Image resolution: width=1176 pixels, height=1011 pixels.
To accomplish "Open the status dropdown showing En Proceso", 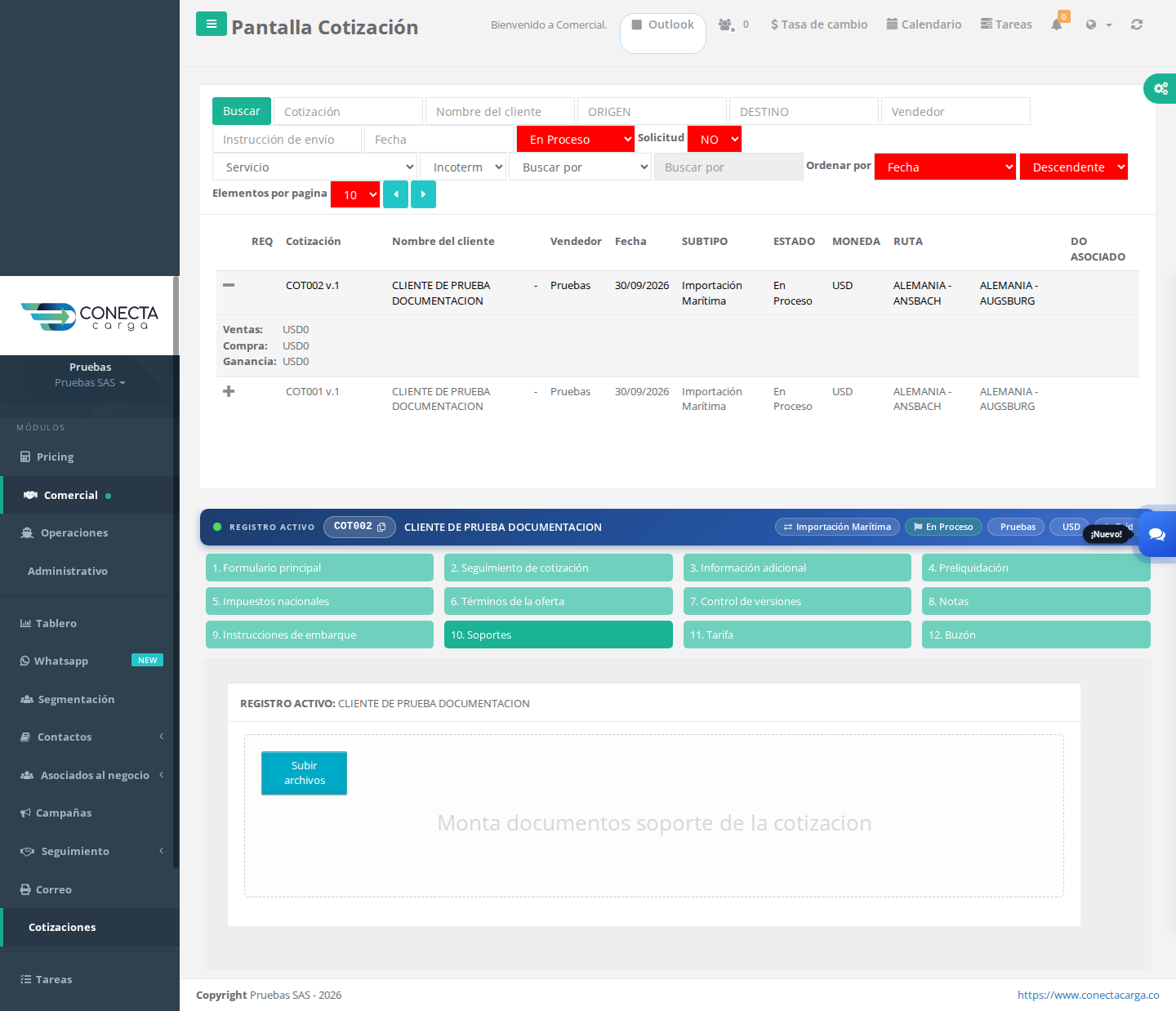I will point(576,140).
